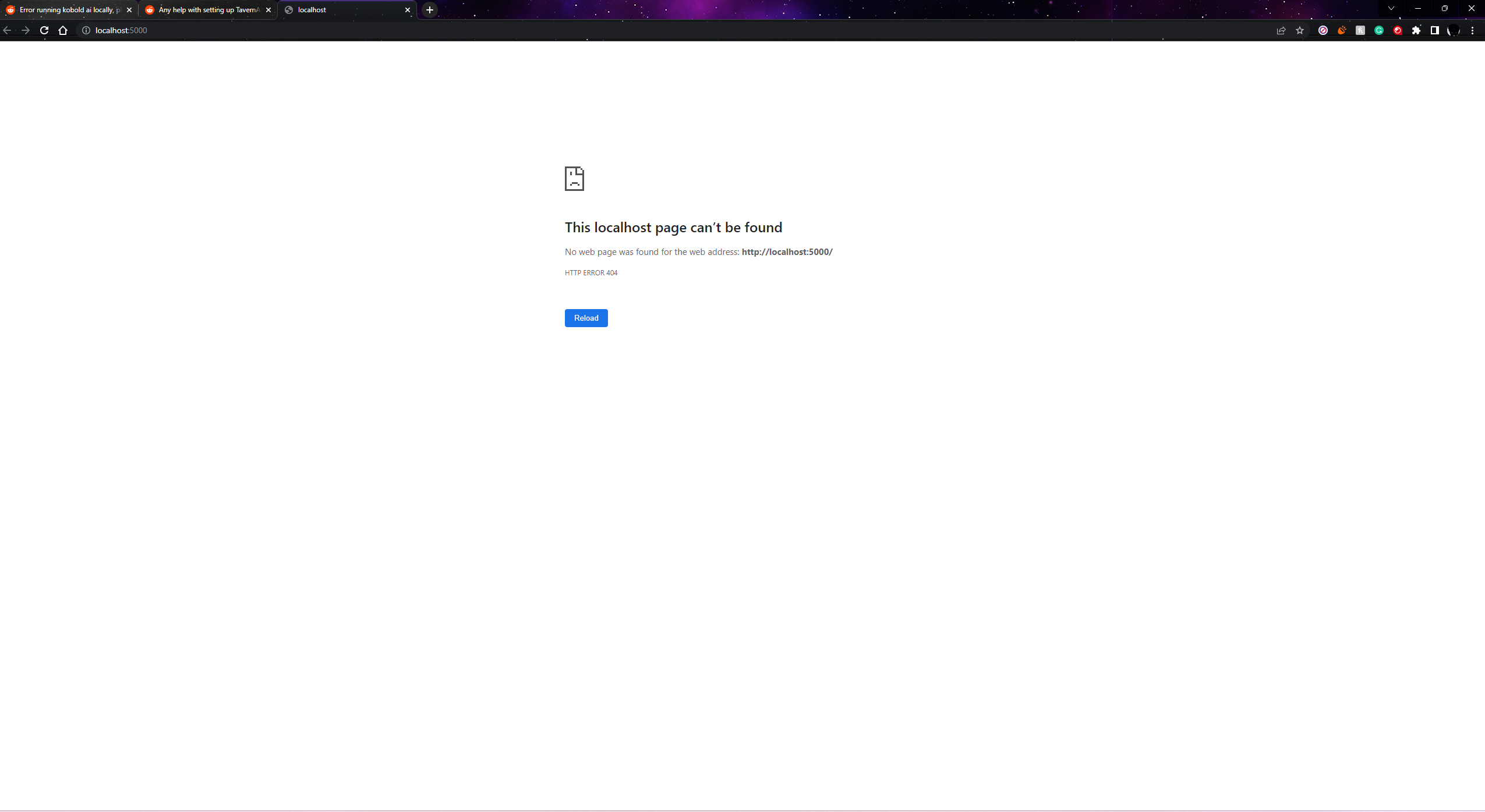Share this page via share icon
This screenshot has width=1485, height=812.
point(1281,30)
